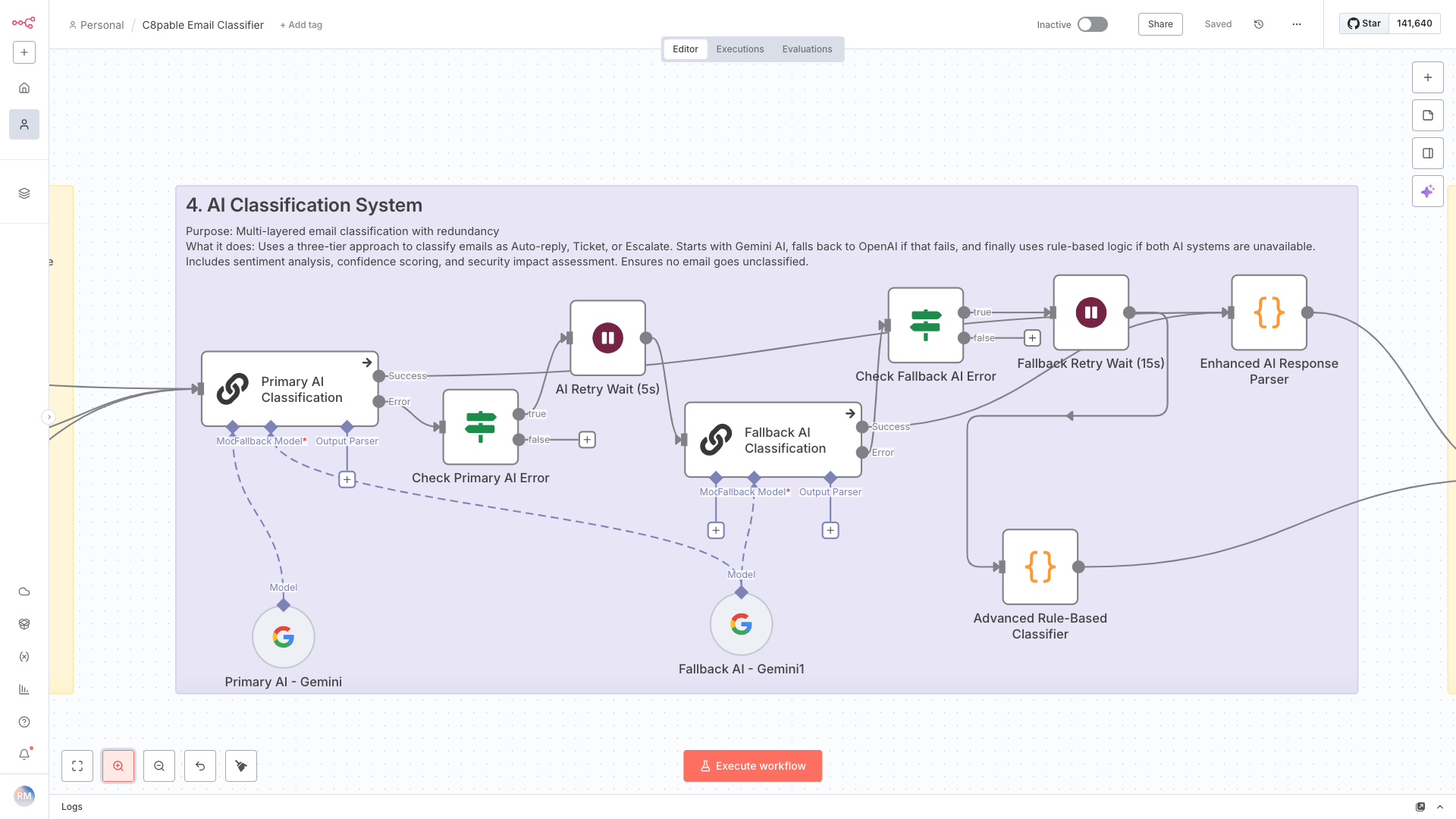Open the three-dot workflow options menu
The image size is (1456, 819).
[x=1297, y=24]
